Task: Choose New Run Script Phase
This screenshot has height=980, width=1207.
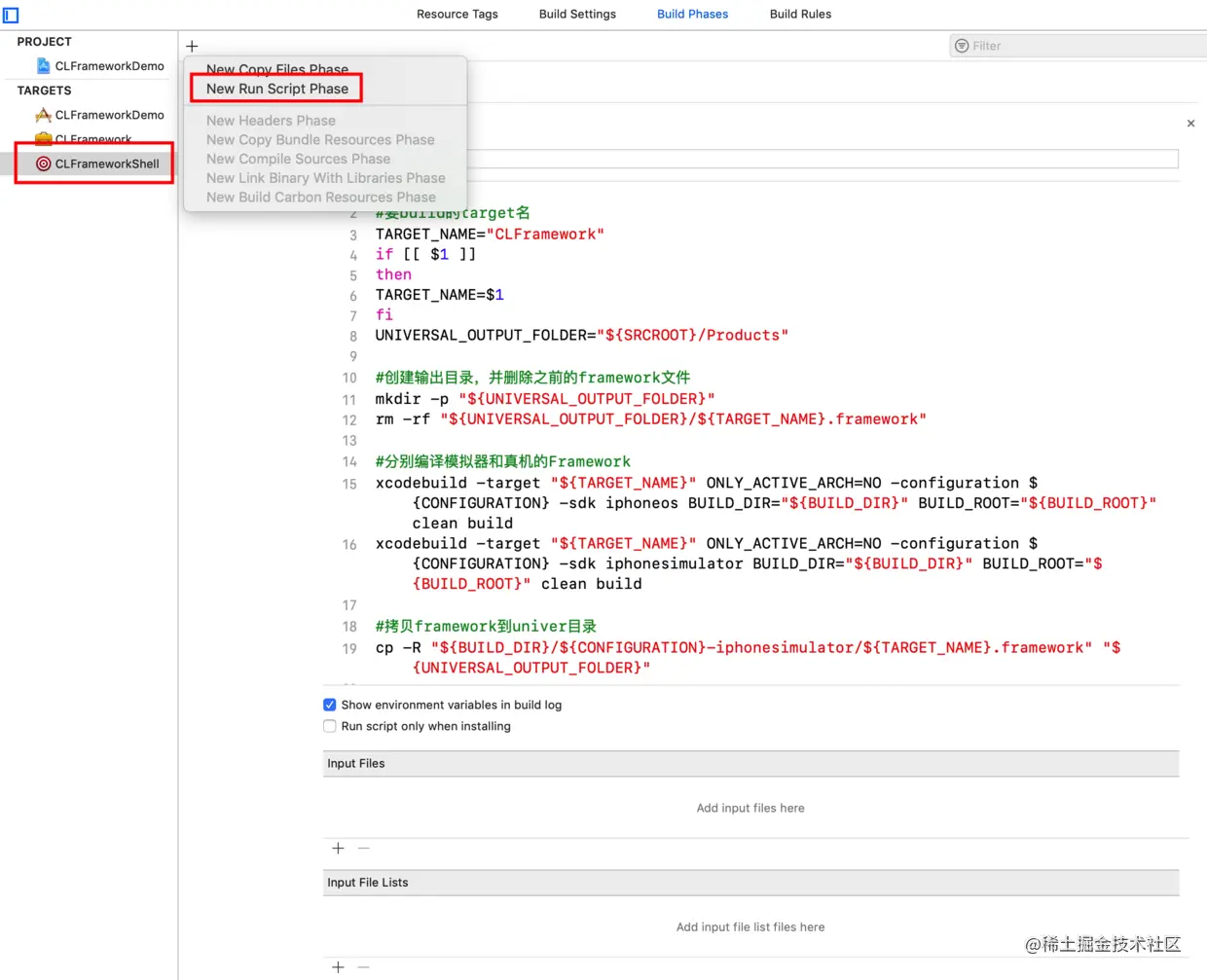Action: point(277,89)
